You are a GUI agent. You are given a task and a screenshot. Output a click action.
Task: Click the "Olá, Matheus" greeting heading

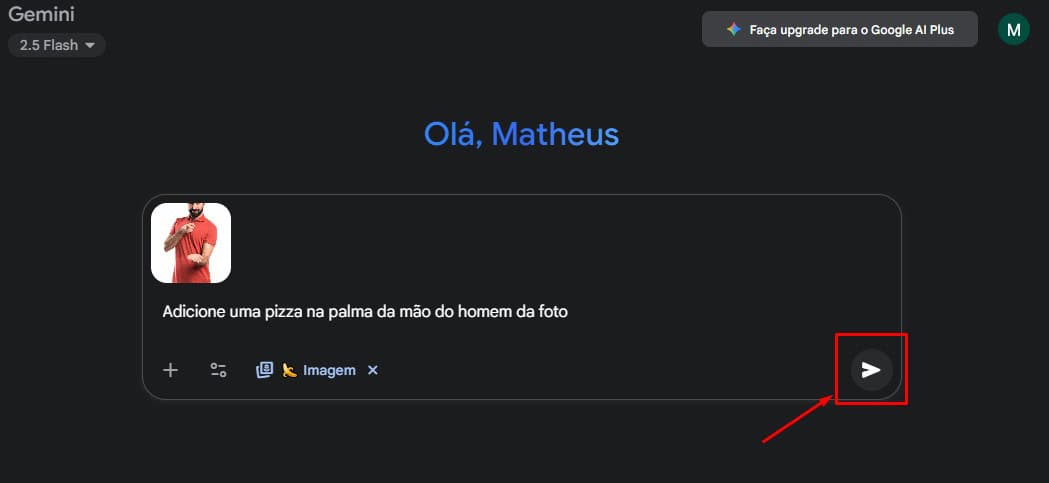521,134
